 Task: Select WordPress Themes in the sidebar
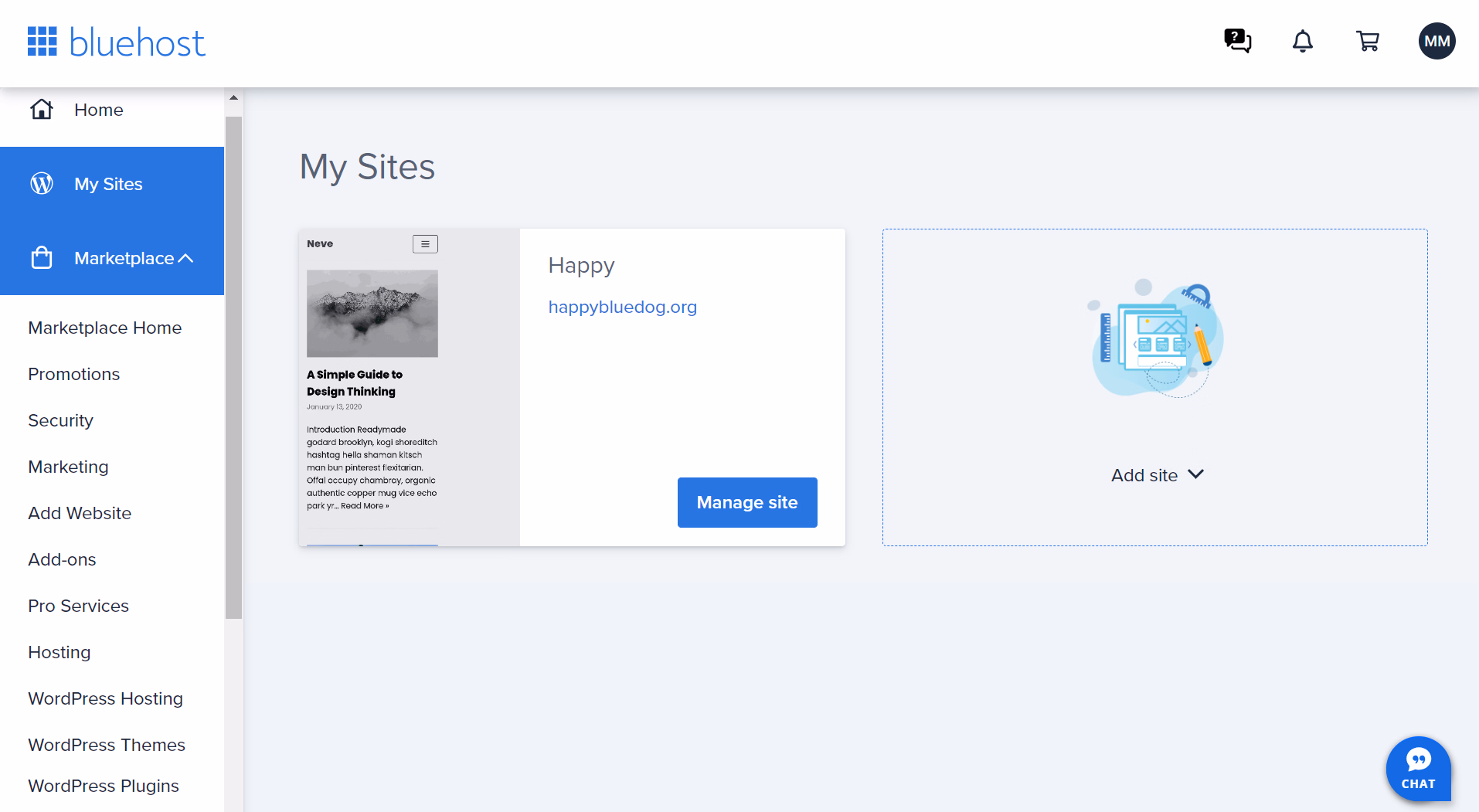tap(106, 745)
